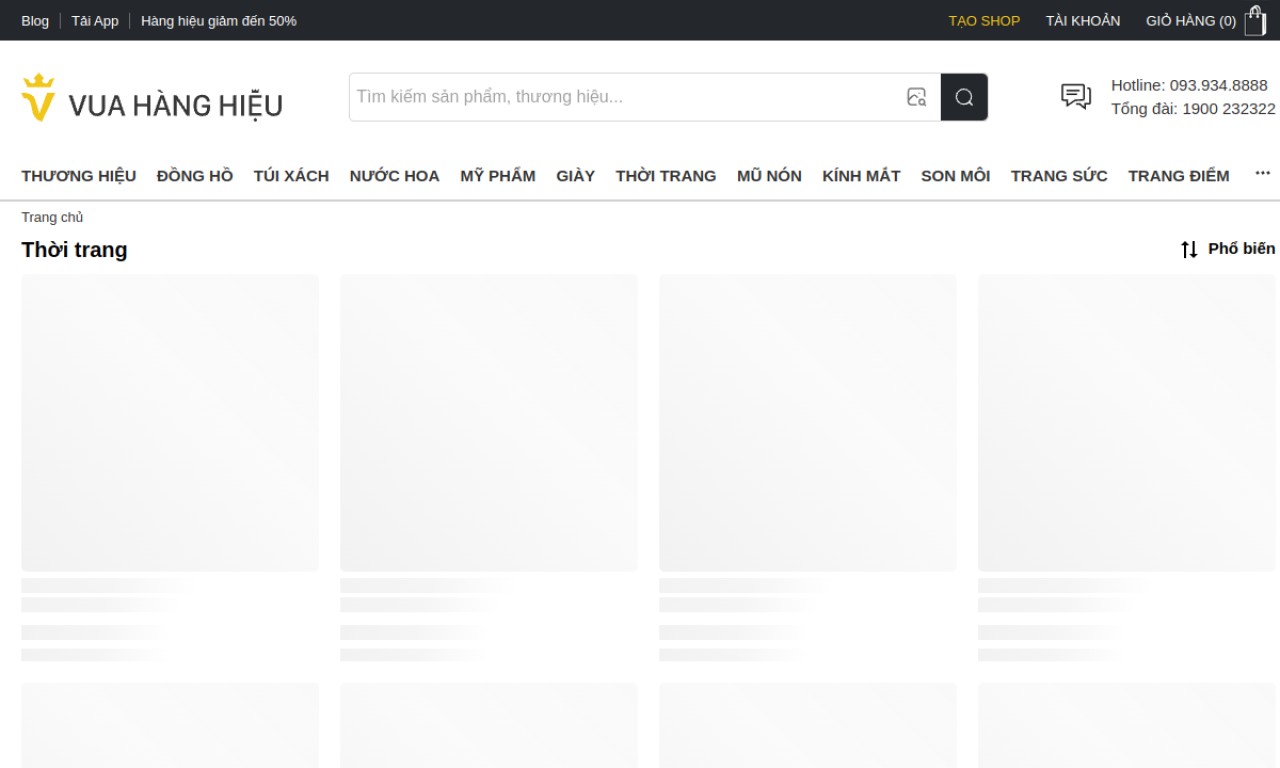Click the Hotline 093.934.8888 number

point(1189,85)
